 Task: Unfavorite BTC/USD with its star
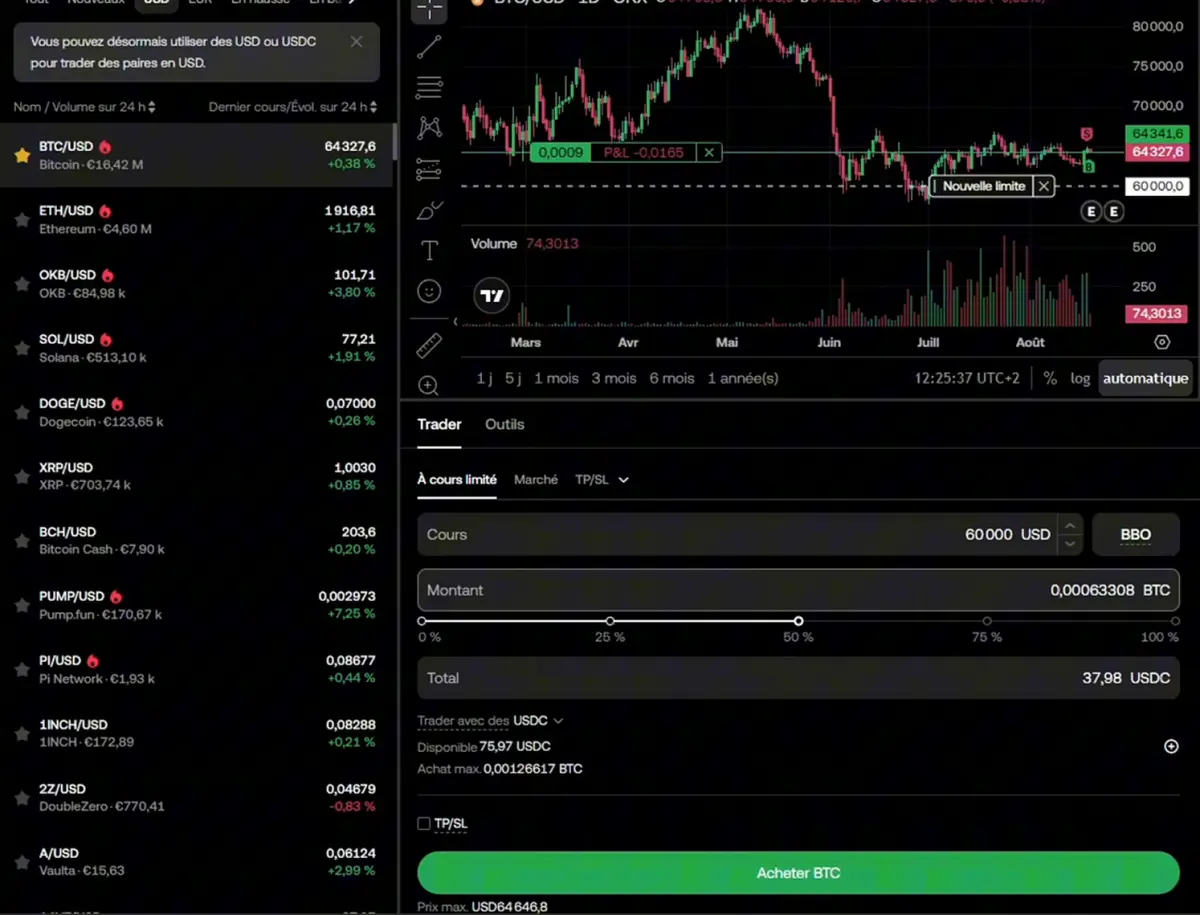(x=21, y=155)
